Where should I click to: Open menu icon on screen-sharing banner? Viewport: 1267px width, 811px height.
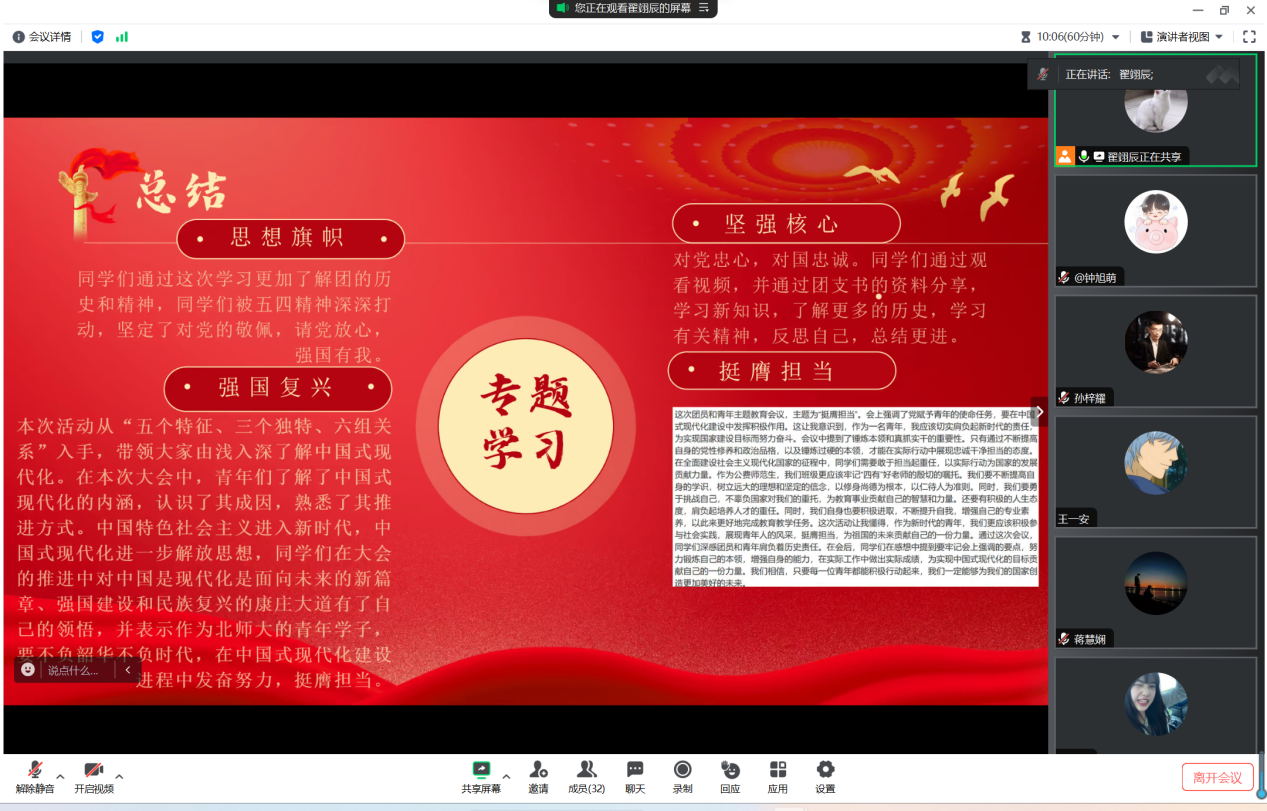pos(704,8)
